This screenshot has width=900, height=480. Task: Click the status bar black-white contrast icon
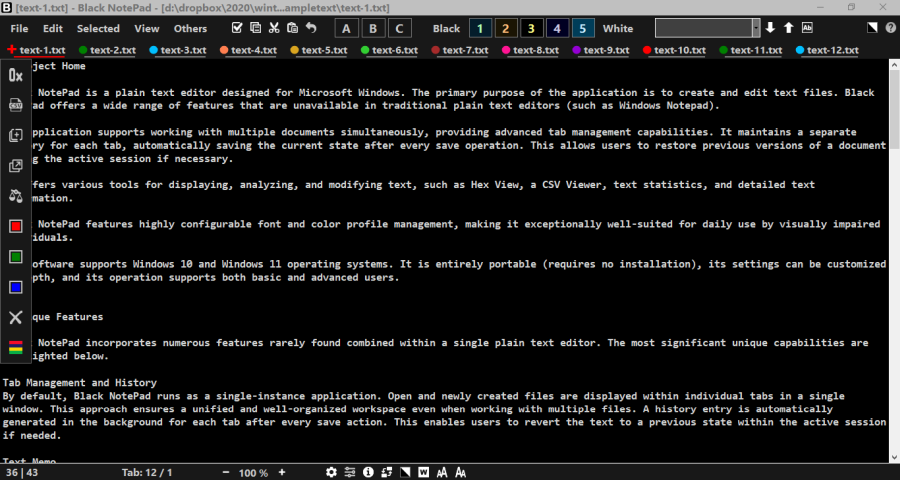click(x=405, y=473)
